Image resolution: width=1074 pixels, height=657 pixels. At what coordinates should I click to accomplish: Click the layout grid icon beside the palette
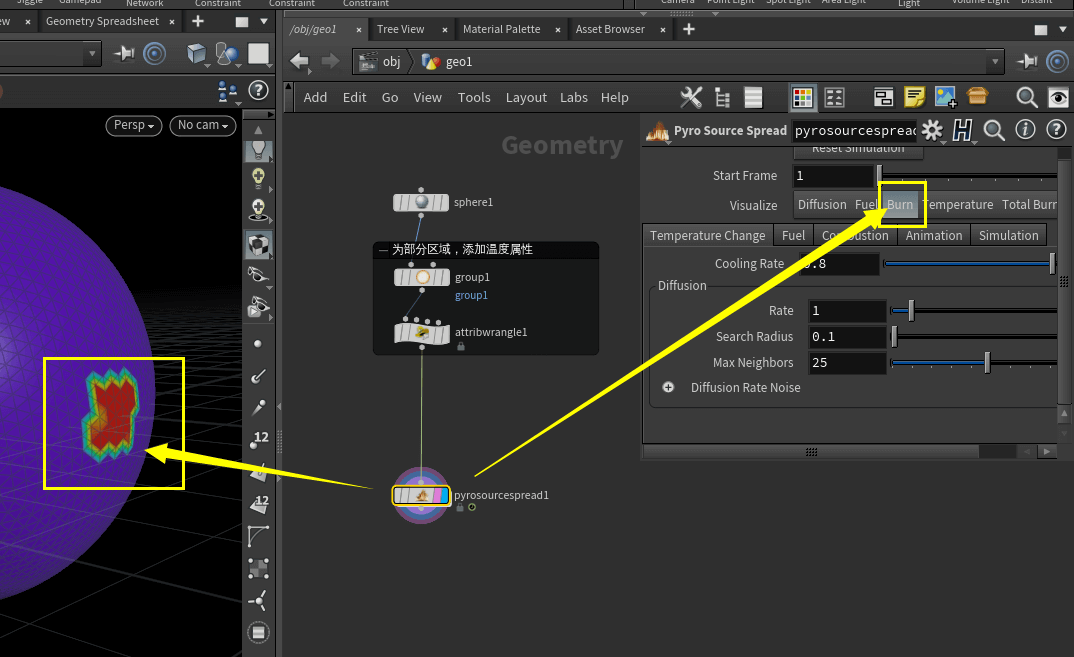coord(834,97)
